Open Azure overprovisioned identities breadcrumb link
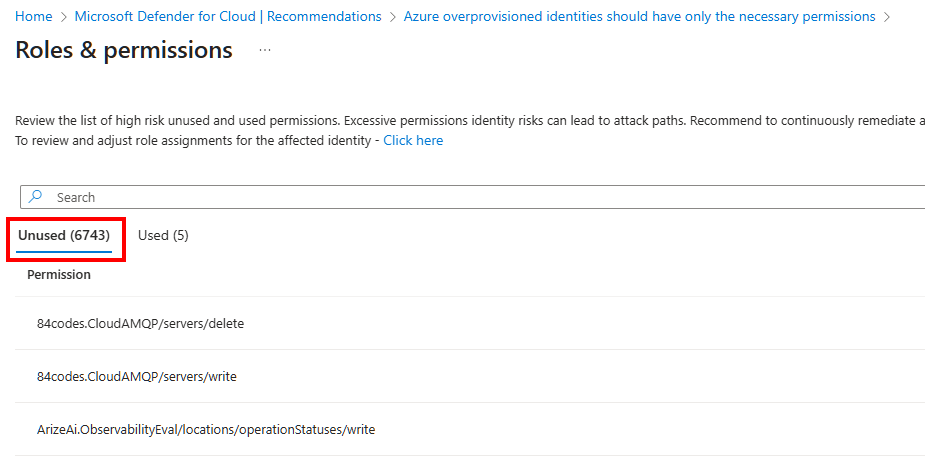 click(639, 17)
